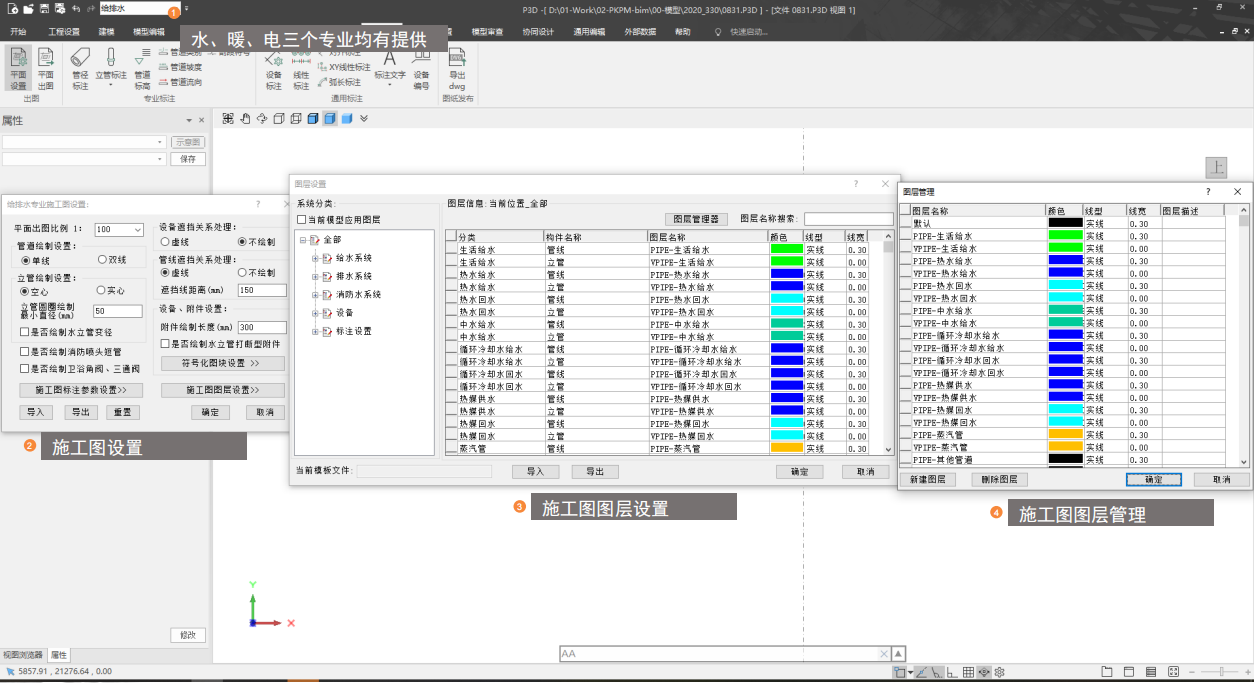Switch to the 协同设计 ribbon tab
Screen dimensions: 1254x683
[x=537, y=32]
